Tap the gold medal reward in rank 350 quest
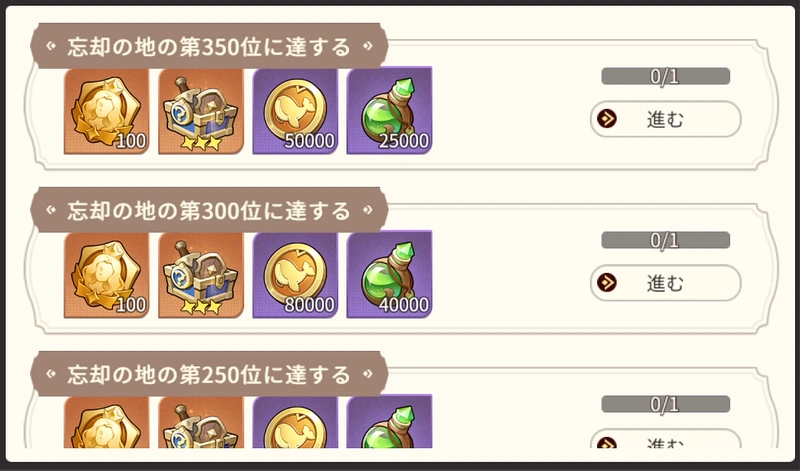This screenshot has height=471, width=800. (x=107, y=111)
